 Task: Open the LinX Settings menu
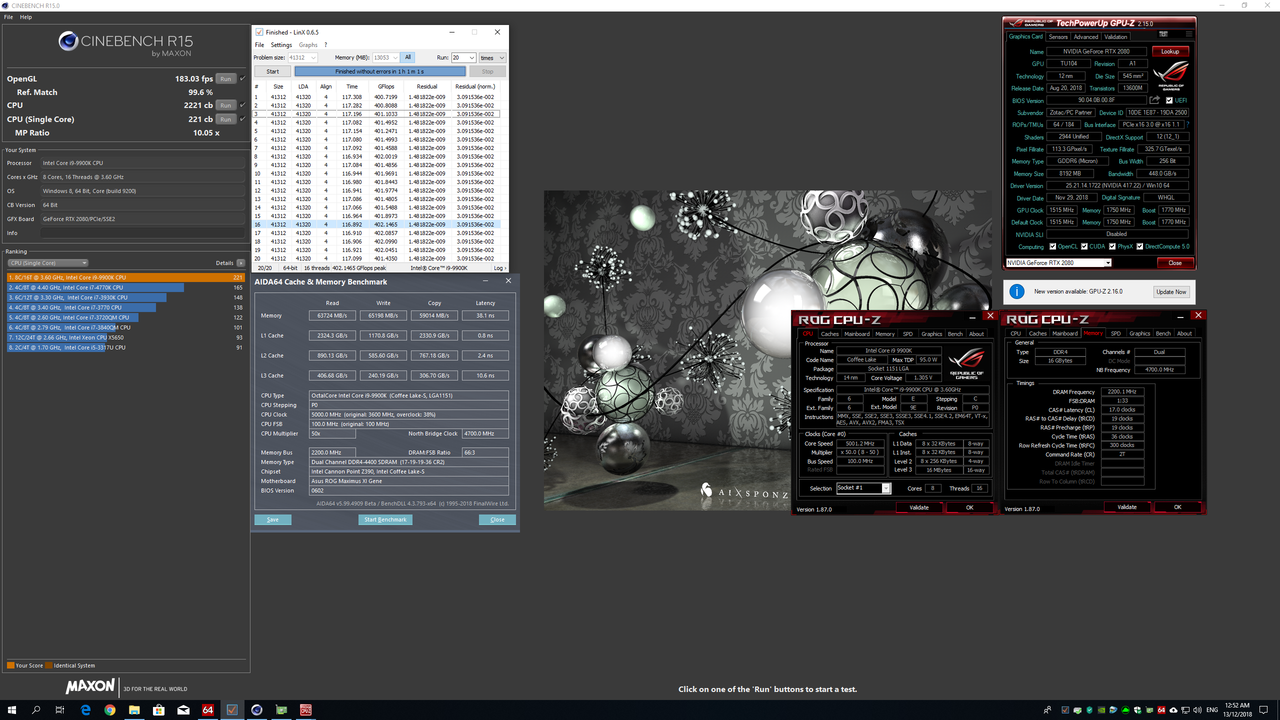click(x=281, y=45)
